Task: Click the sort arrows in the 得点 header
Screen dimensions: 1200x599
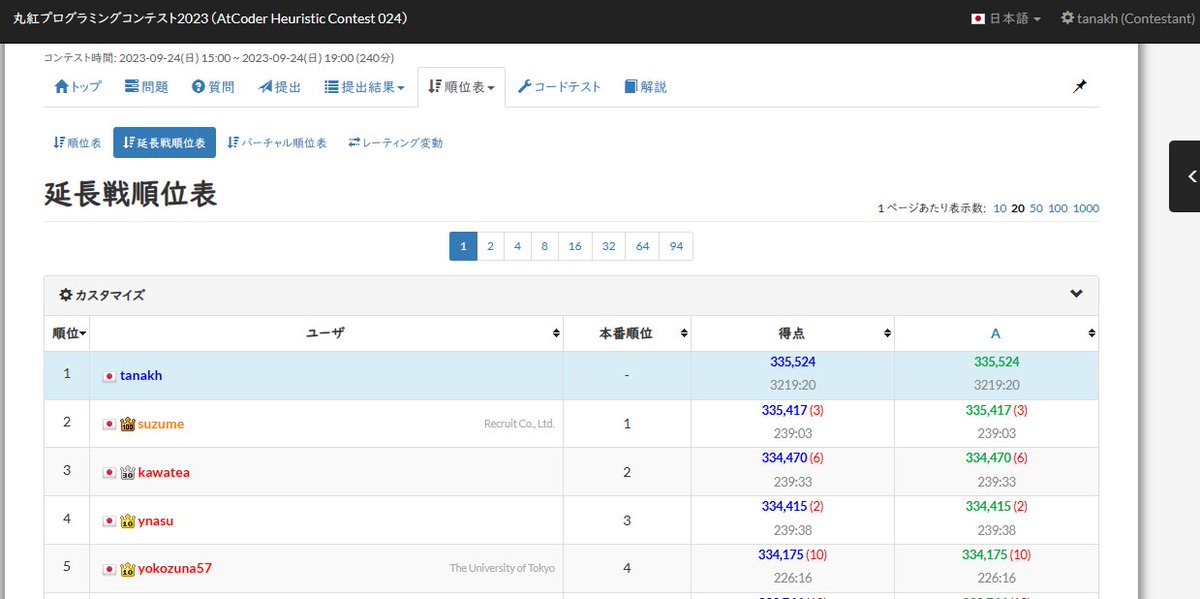Action: click(887, 333)
